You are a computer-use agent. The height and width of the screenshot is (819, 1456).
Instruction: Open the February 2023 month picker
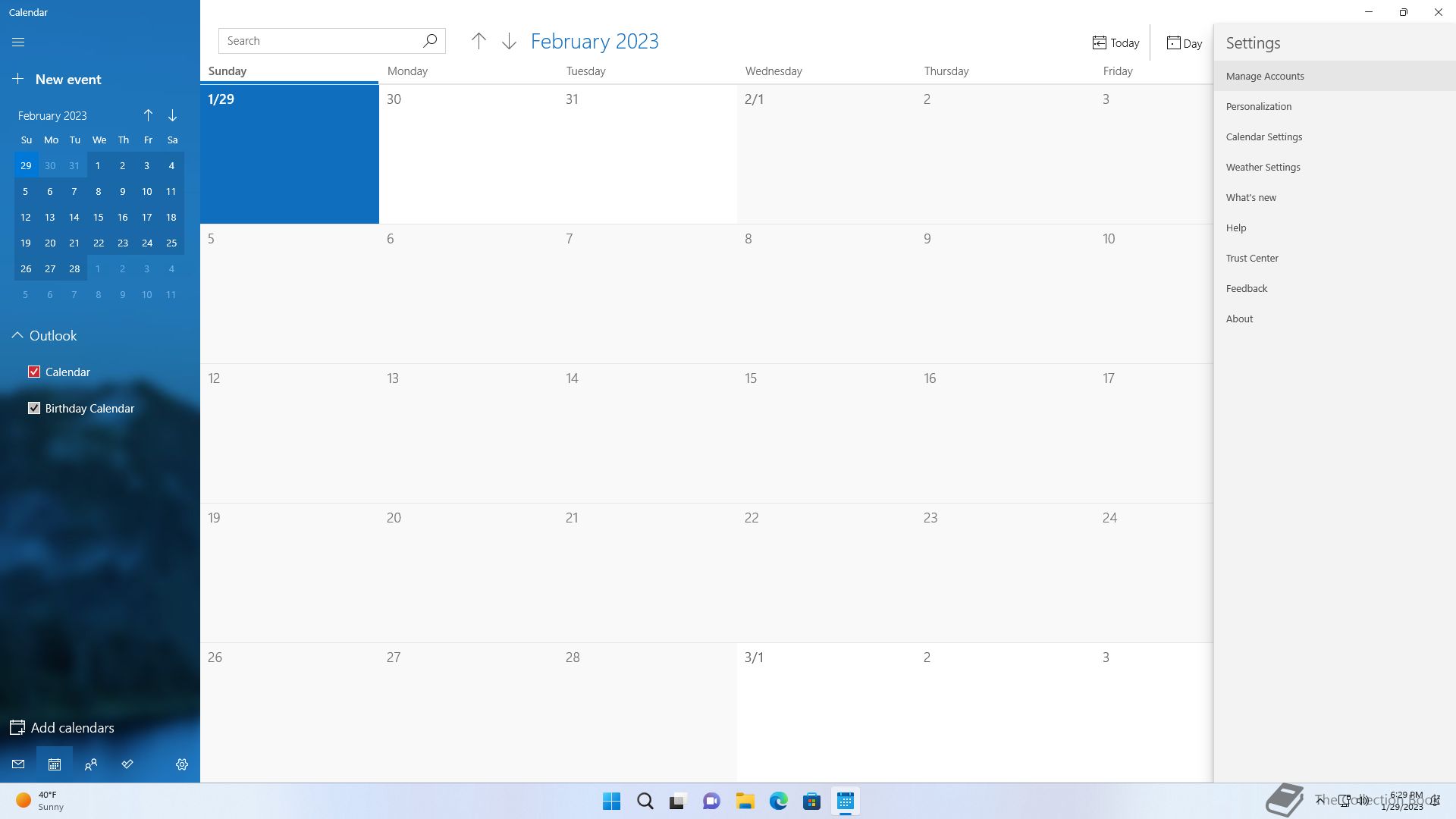pos(595,41)
